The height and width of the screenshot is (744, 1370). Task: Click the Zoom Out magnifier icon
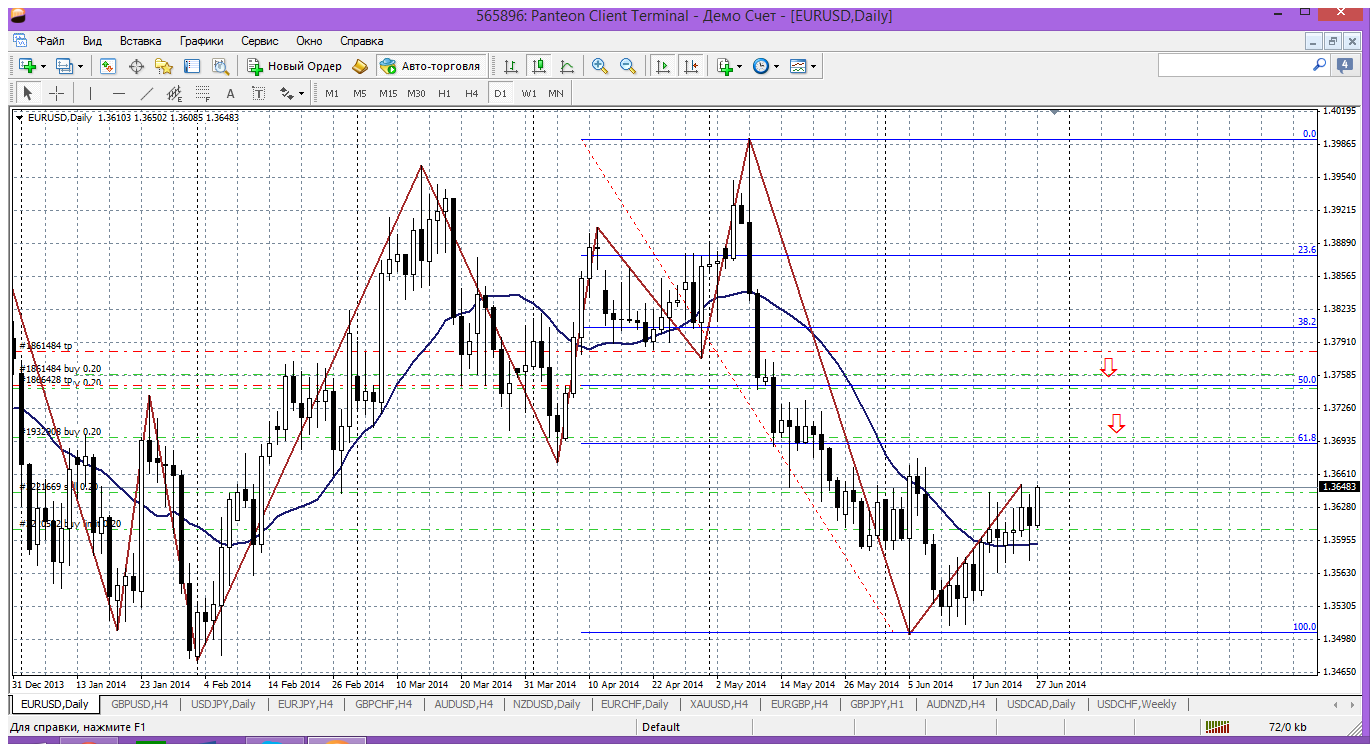628,66
